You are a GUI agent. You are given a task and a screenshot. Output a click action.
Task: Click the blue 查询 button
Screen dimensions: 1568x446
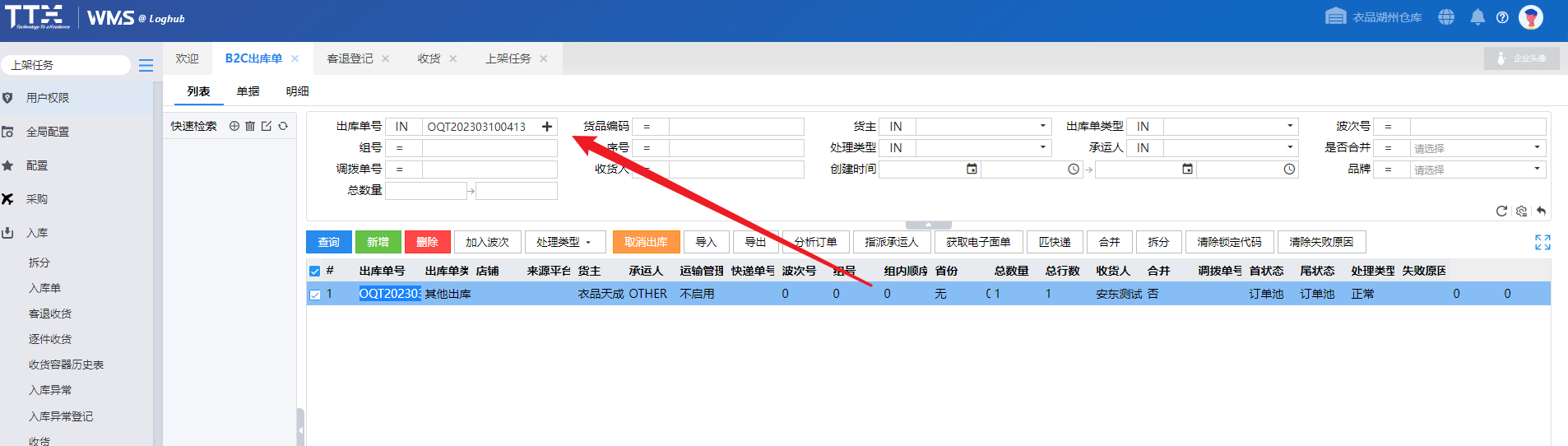329,242
